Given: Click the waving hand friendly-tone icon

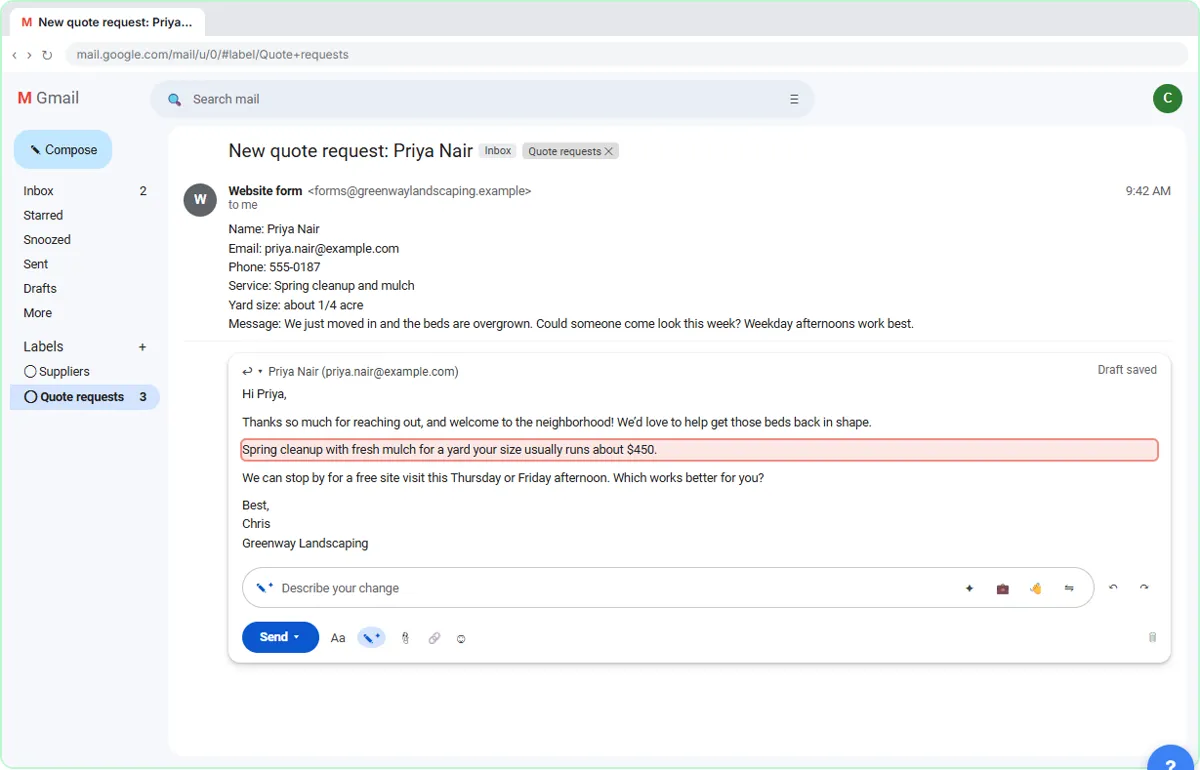Looking at the screenshot, I should 1035,588.
